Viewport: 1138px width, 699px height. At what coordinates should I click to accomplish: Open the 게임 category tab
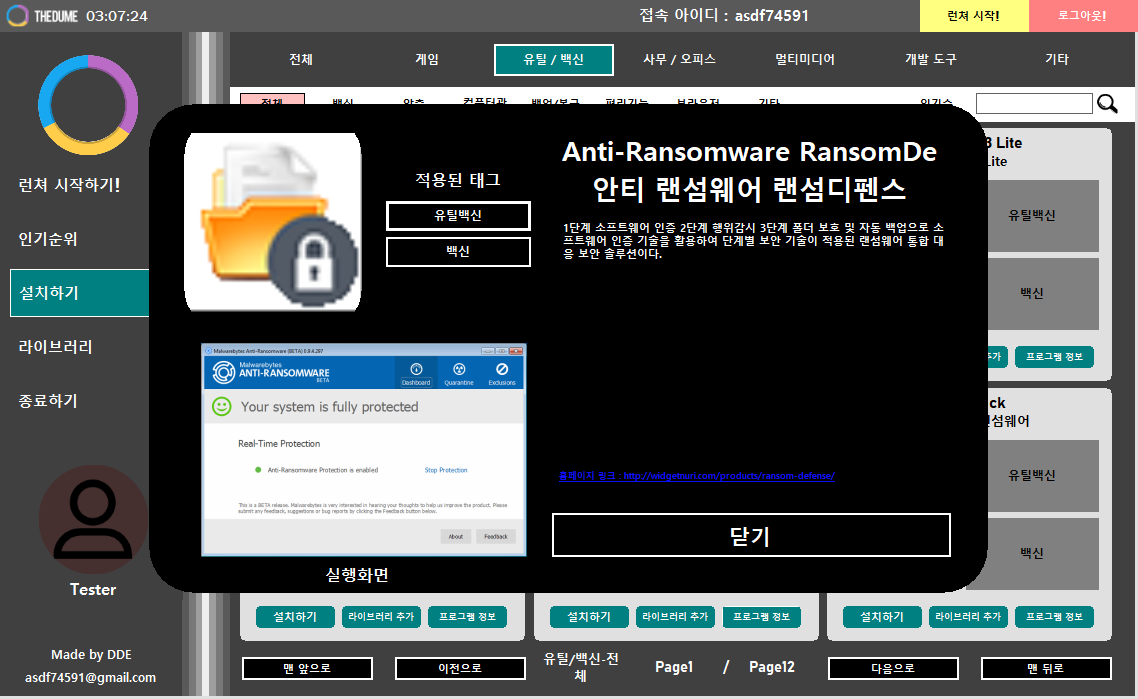click(x=427, y=60)
